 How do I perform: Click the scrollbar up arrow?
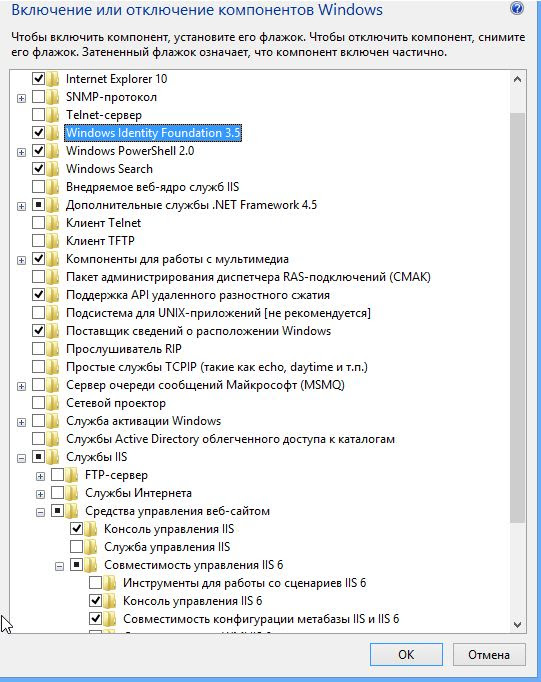click(517, 79)
